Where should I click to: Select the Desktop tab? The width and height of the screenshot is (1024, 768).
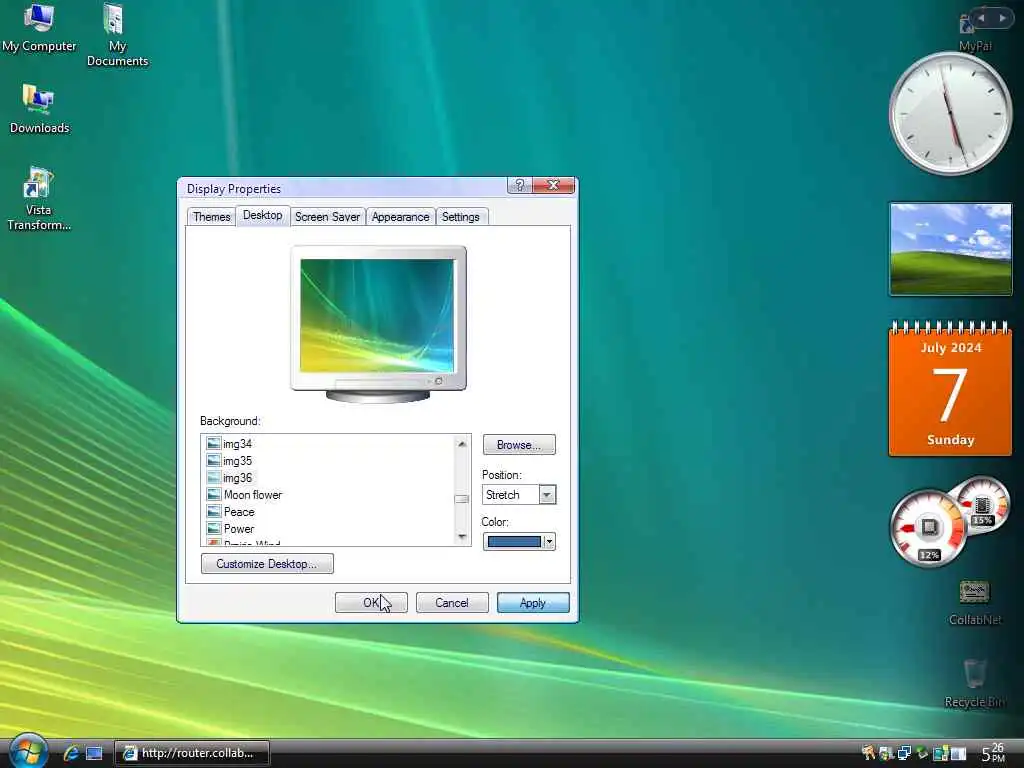tap(263, 216)
